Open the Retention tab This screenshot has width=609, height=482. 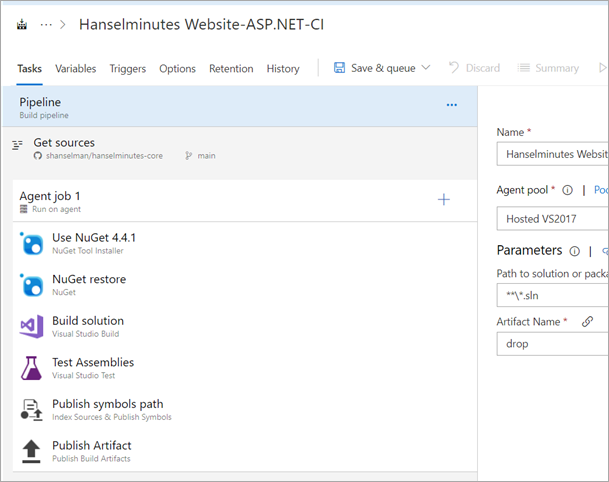[x=231, y=68]
